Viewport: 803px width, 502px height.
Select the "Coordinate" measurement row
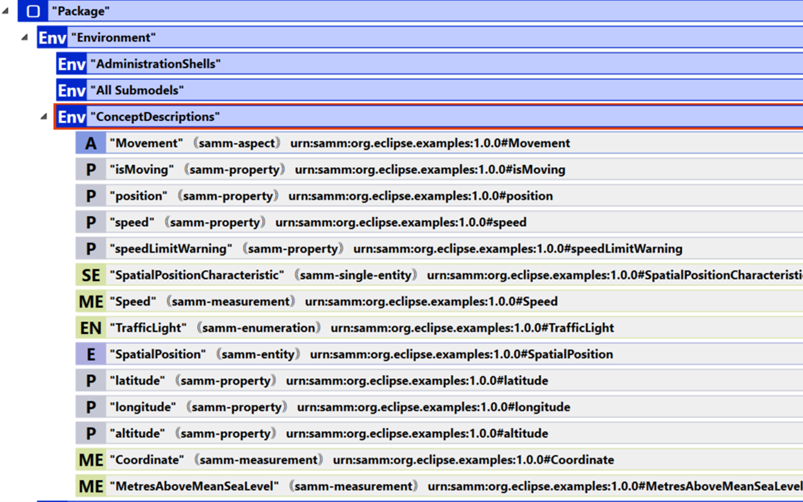(439, 459)
